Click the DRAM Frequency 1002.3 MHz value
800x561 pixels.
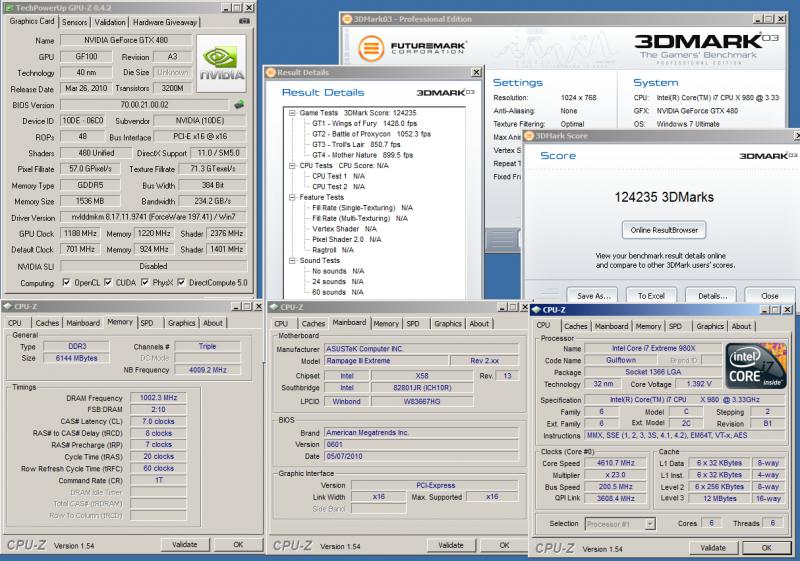click(x=158, y=397)
